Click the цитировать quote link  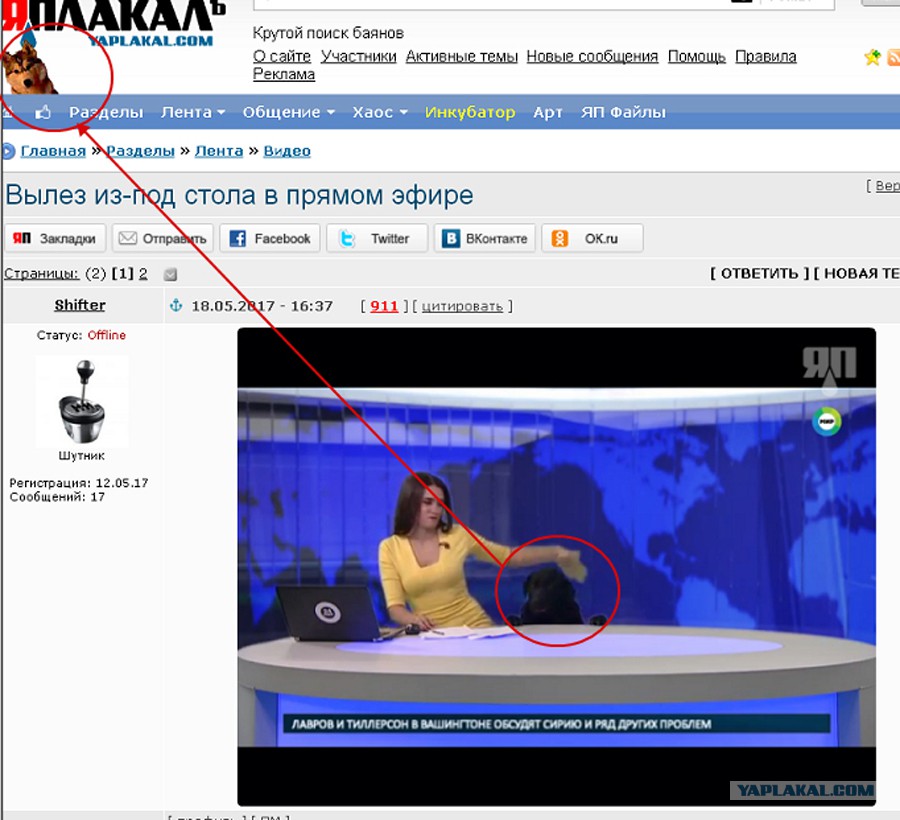point(462,306)
